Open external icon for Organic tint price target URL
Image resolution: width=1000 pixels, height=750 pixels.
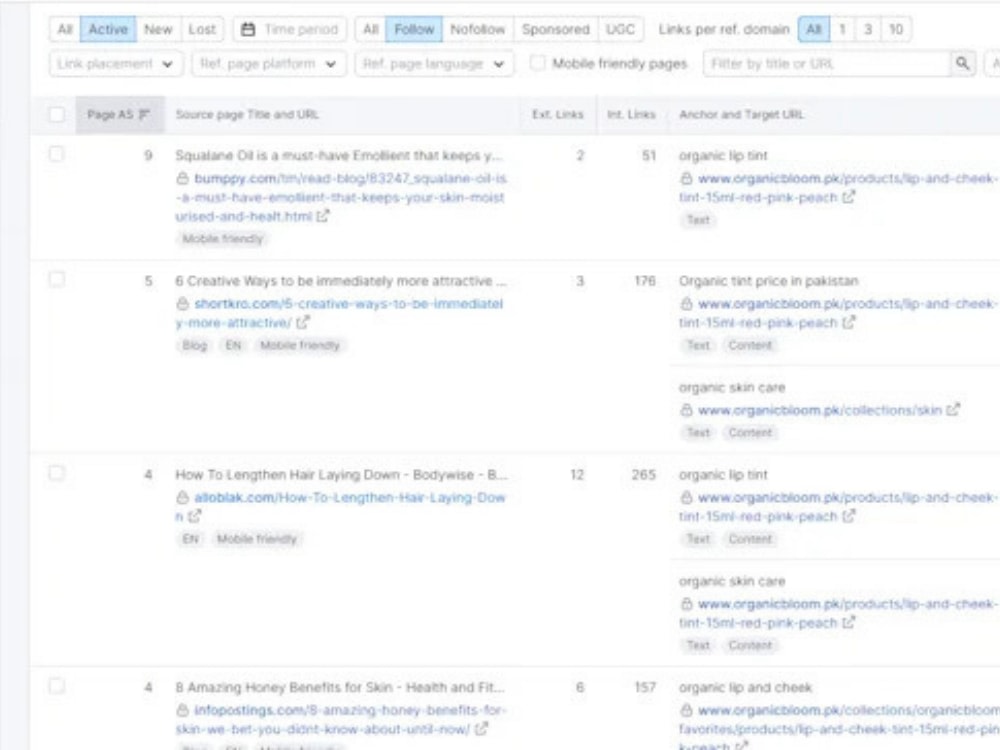pos(848,323)
